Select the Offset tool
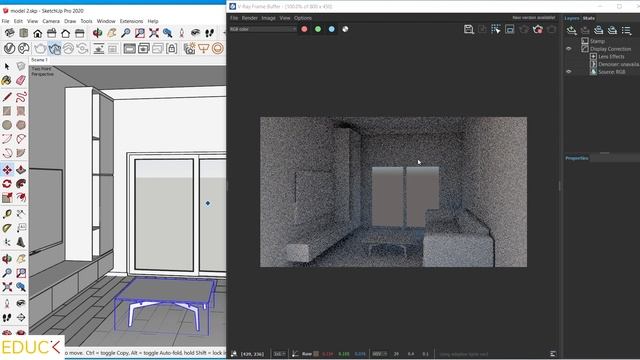 pyautogui.click(x=21, y=198)
